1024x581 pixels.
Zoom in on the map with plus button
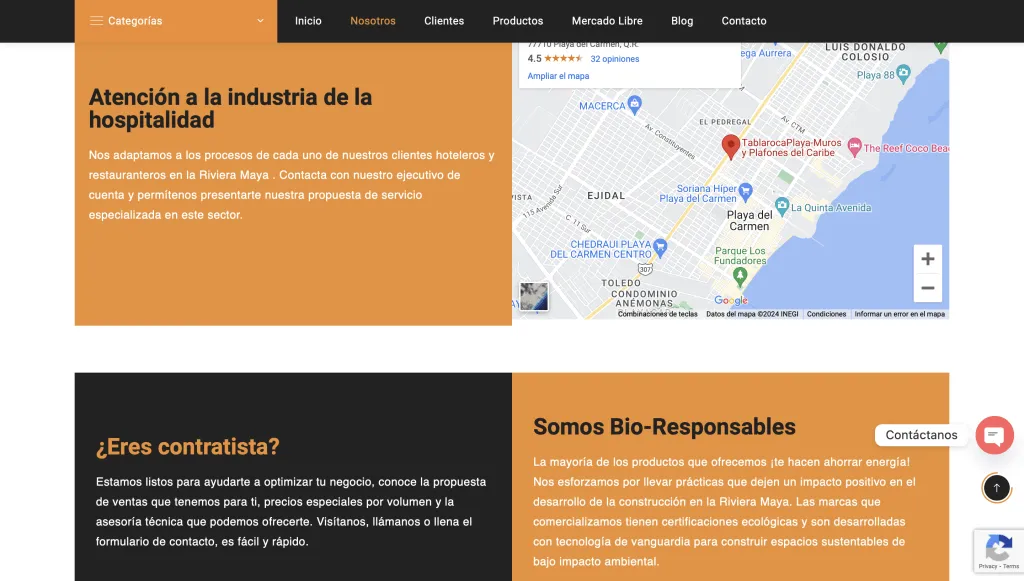click(927, 259)
